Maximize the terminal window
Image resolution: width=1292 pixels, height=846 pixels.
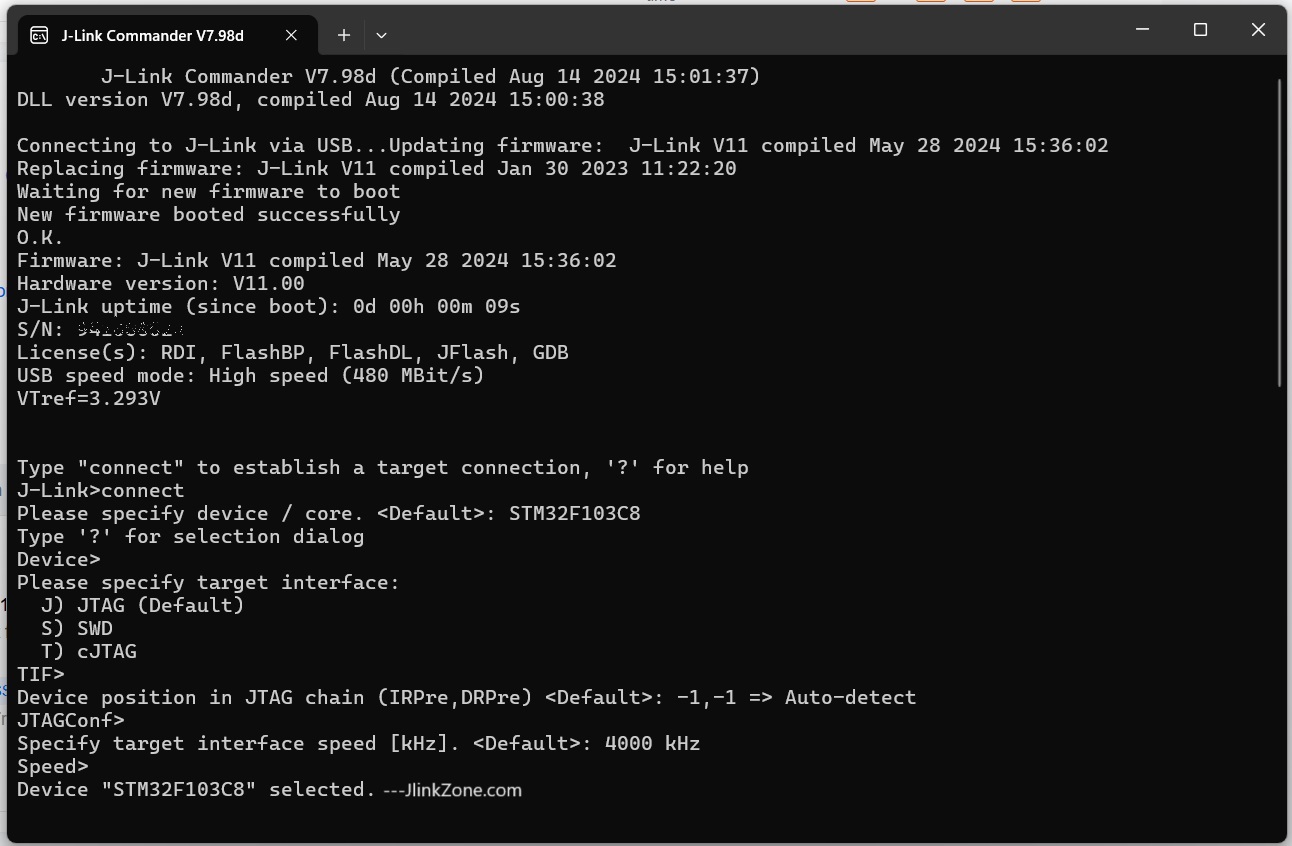pos(1200,31)
